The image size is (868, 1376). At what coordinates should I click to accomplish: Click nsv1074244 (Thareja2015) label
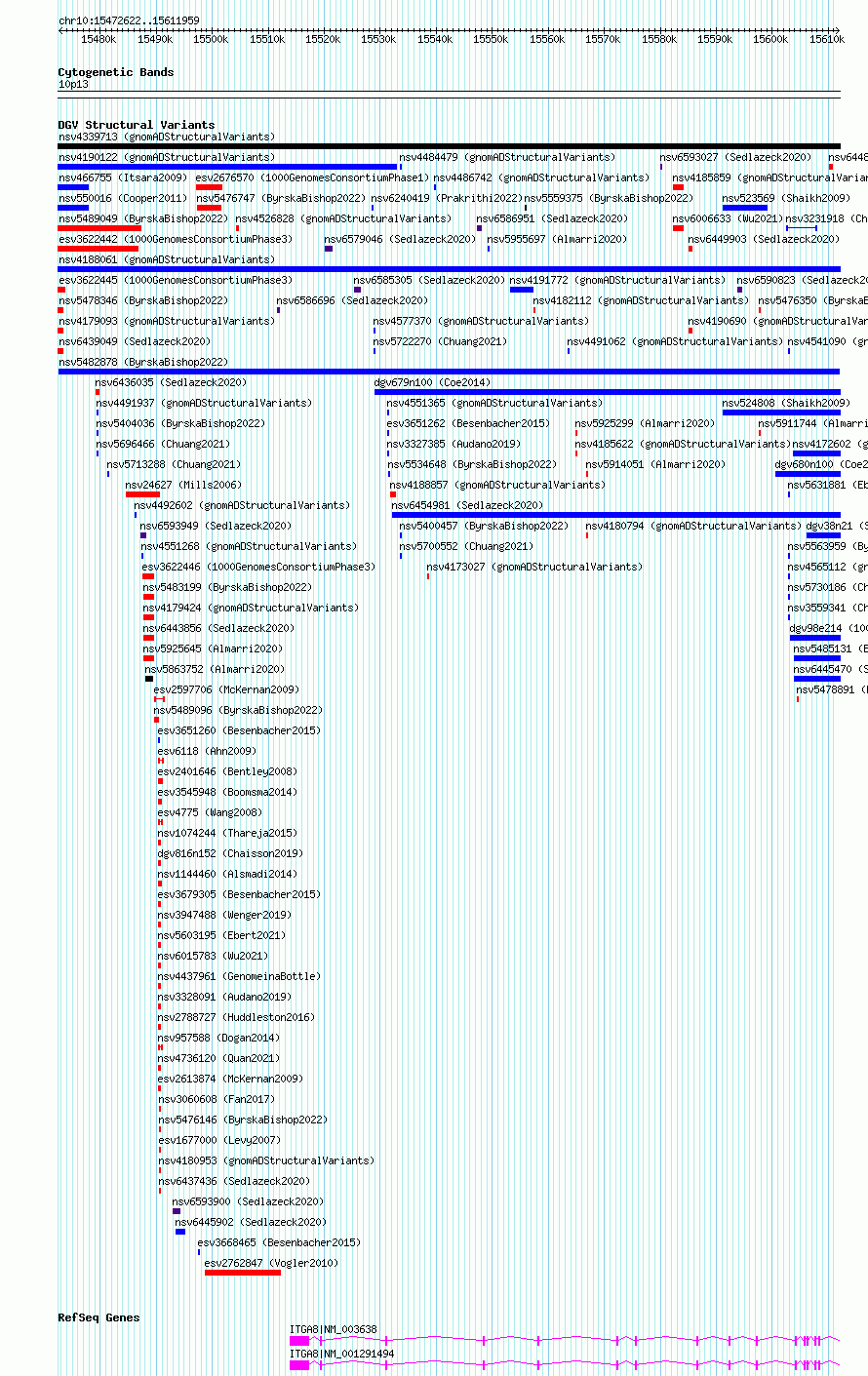227,833
